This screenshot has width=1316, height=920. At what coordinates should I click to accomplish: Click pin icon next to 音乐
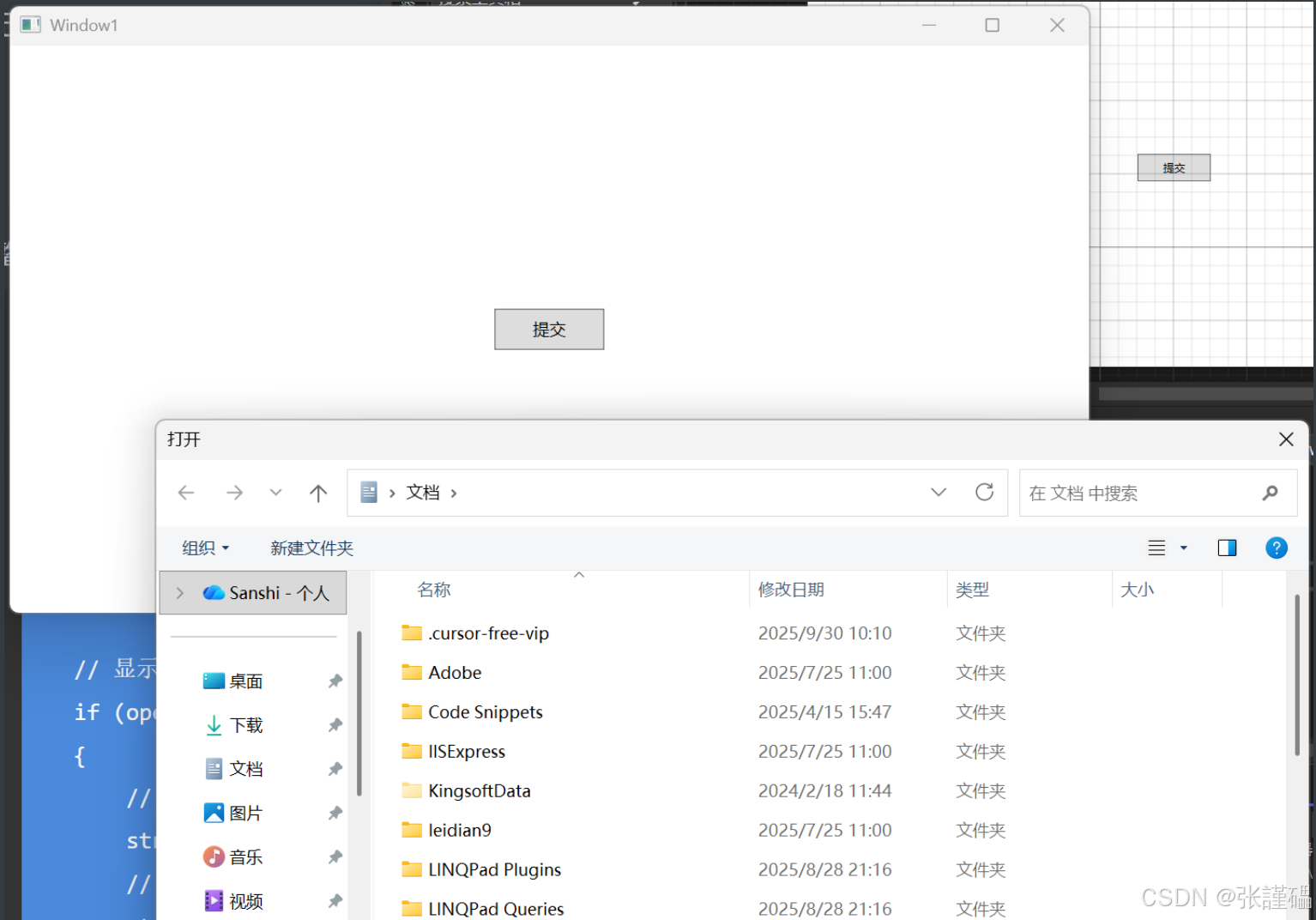coord(335,856)
